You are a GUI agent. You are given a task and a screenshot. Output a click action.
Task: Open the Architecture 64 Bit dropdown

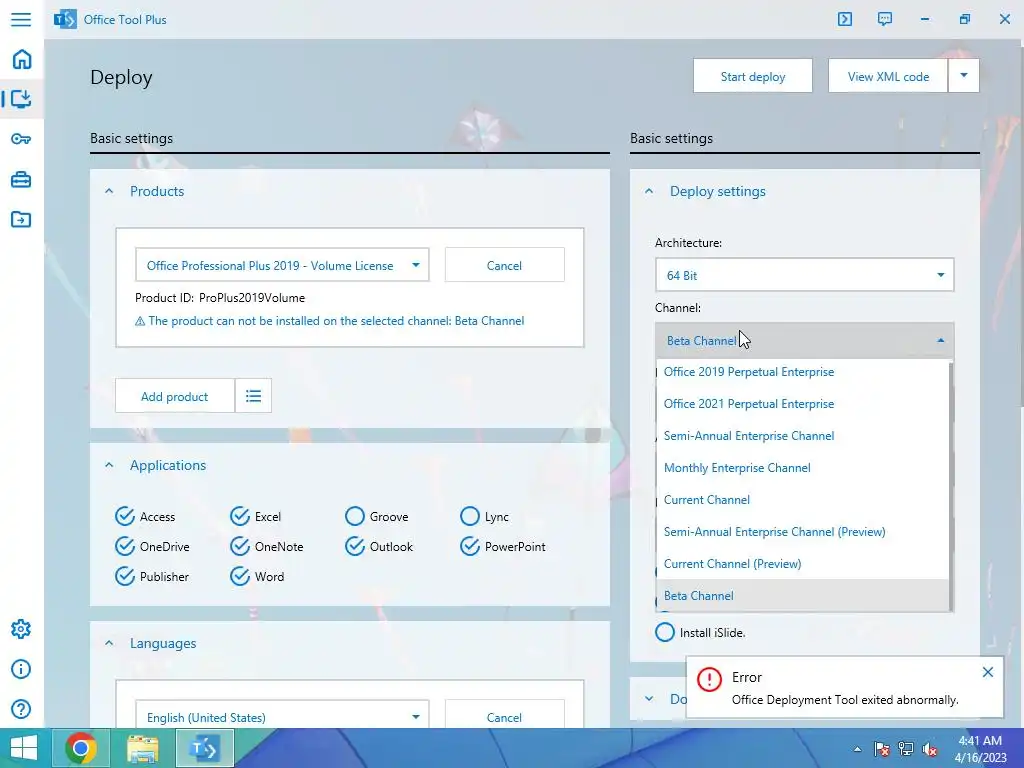(804, 275)
